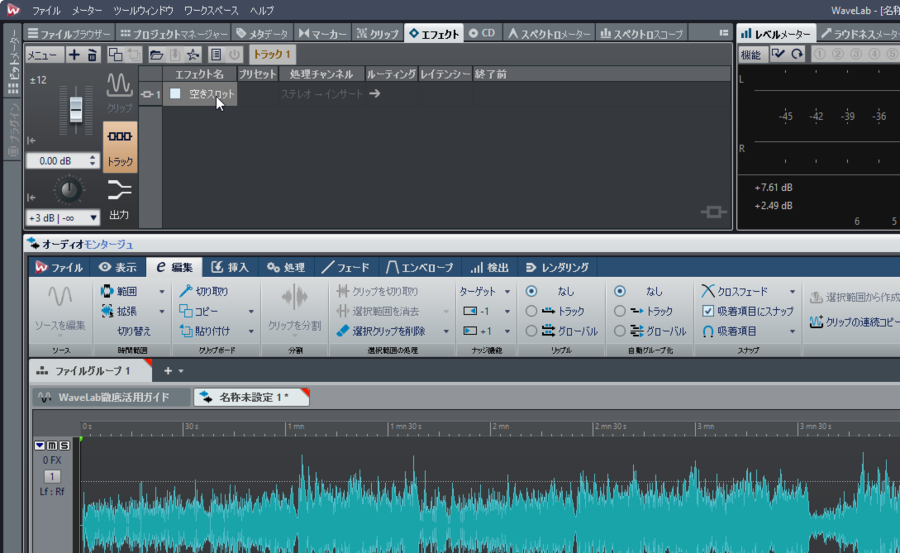Click the copy effects icon

[x=115, y=55]
